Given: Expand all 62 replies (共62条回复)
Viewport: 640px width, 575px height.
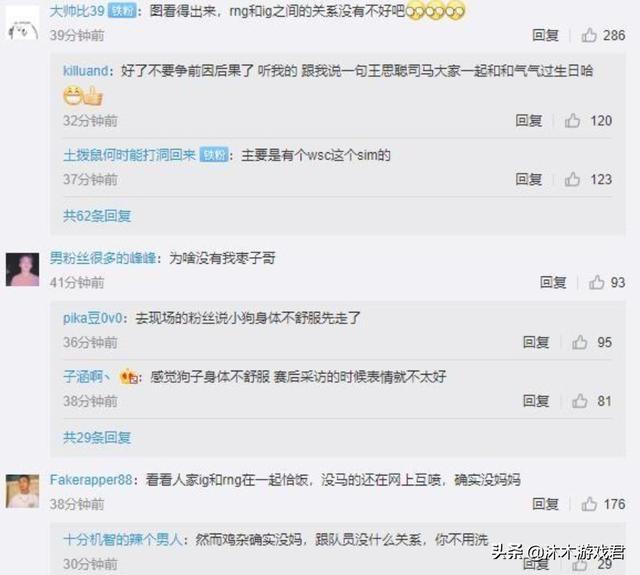Looking at the screenshot, I should tap(97, 216).
